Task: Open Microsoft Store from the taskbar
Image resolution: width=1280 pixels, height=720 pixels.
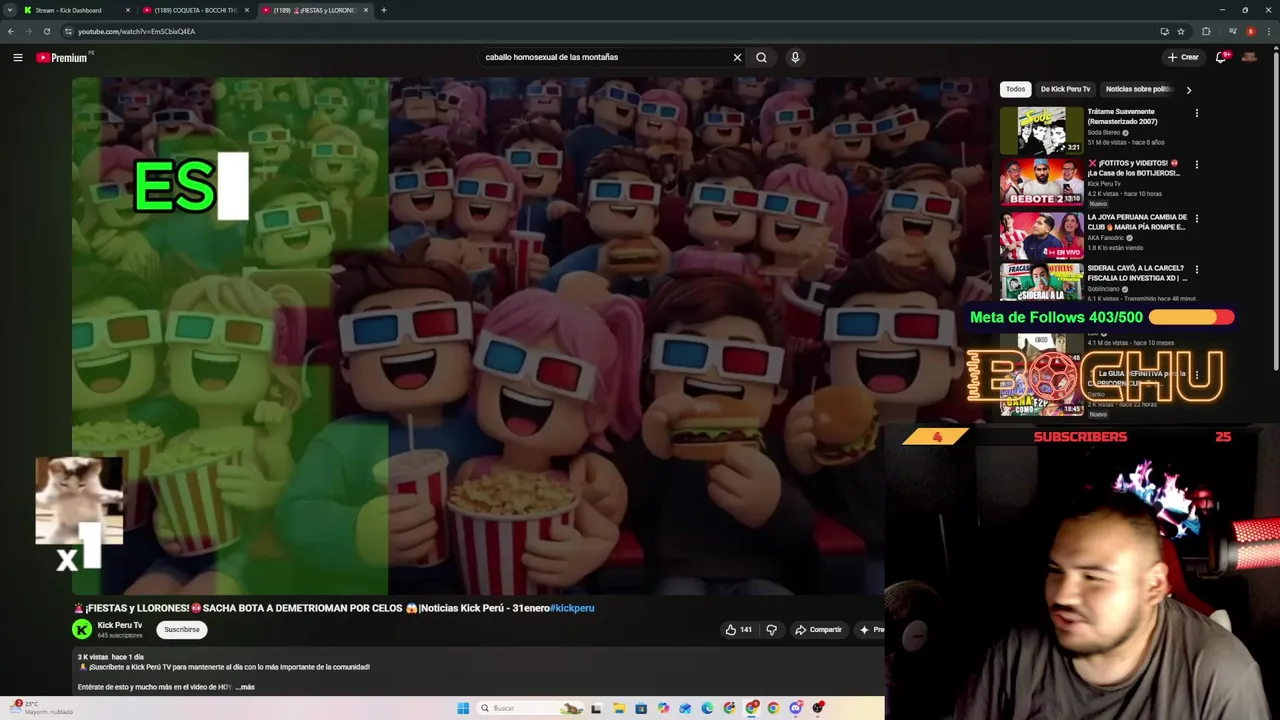Action: click(641, 708)
